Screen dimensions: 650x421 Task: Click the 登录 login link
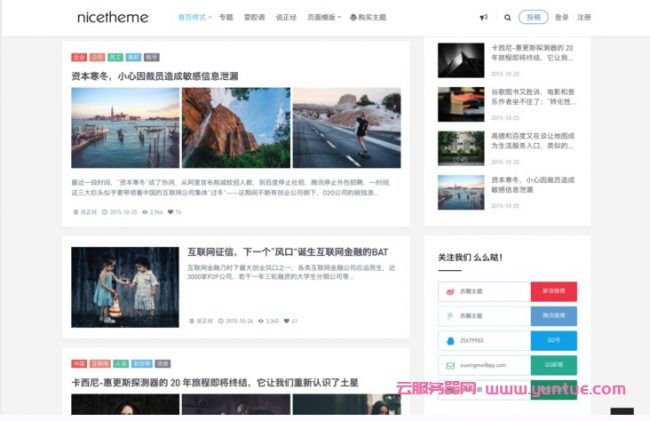tap(561, 17)
